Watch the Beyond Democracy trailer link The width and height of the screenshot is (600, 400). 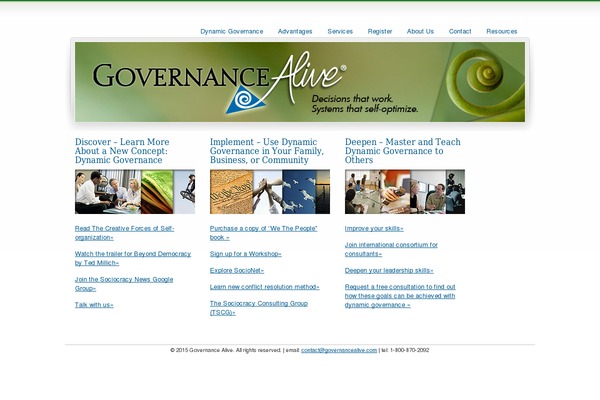click(x=133, y=258)
